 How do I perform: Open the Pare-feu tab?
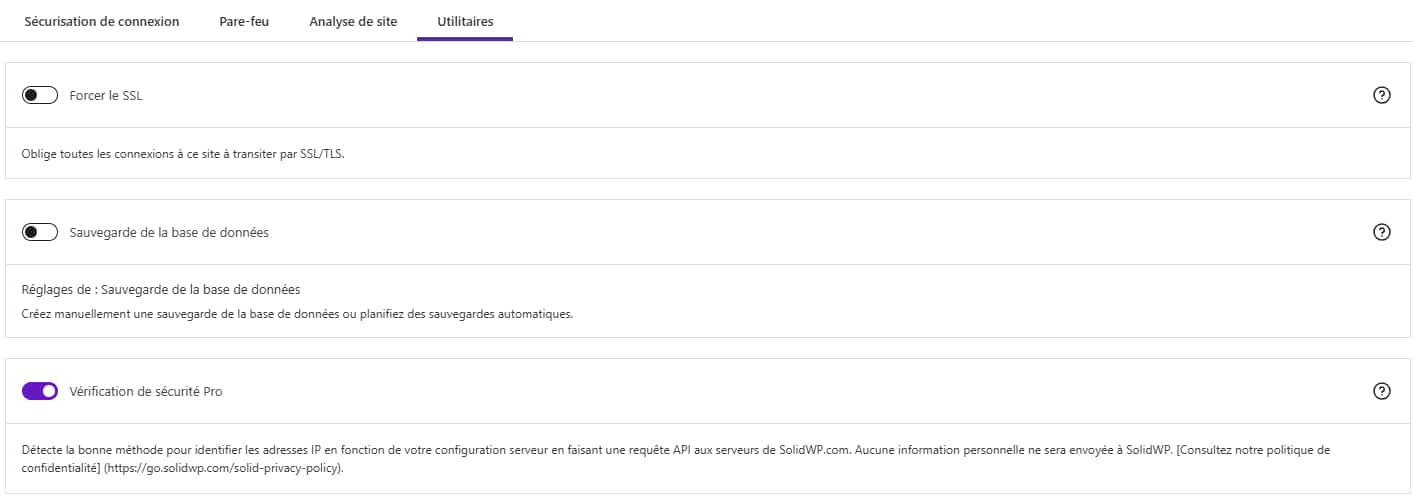(244, 21)
